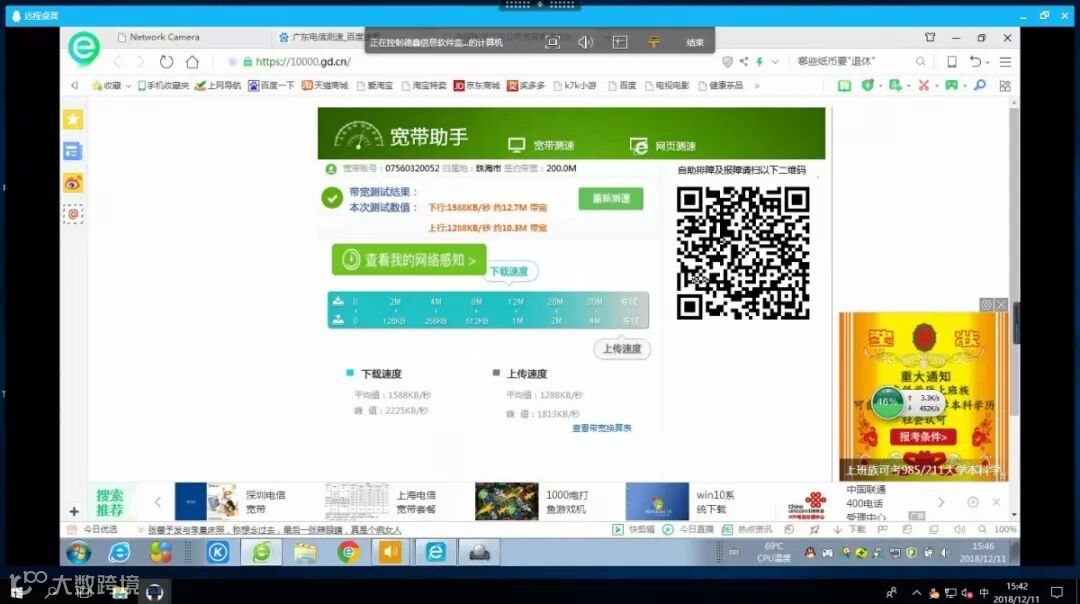Click the green 46% accelerator ball
The height and width of the screenshot is (604, 1080).
[887, 402]
